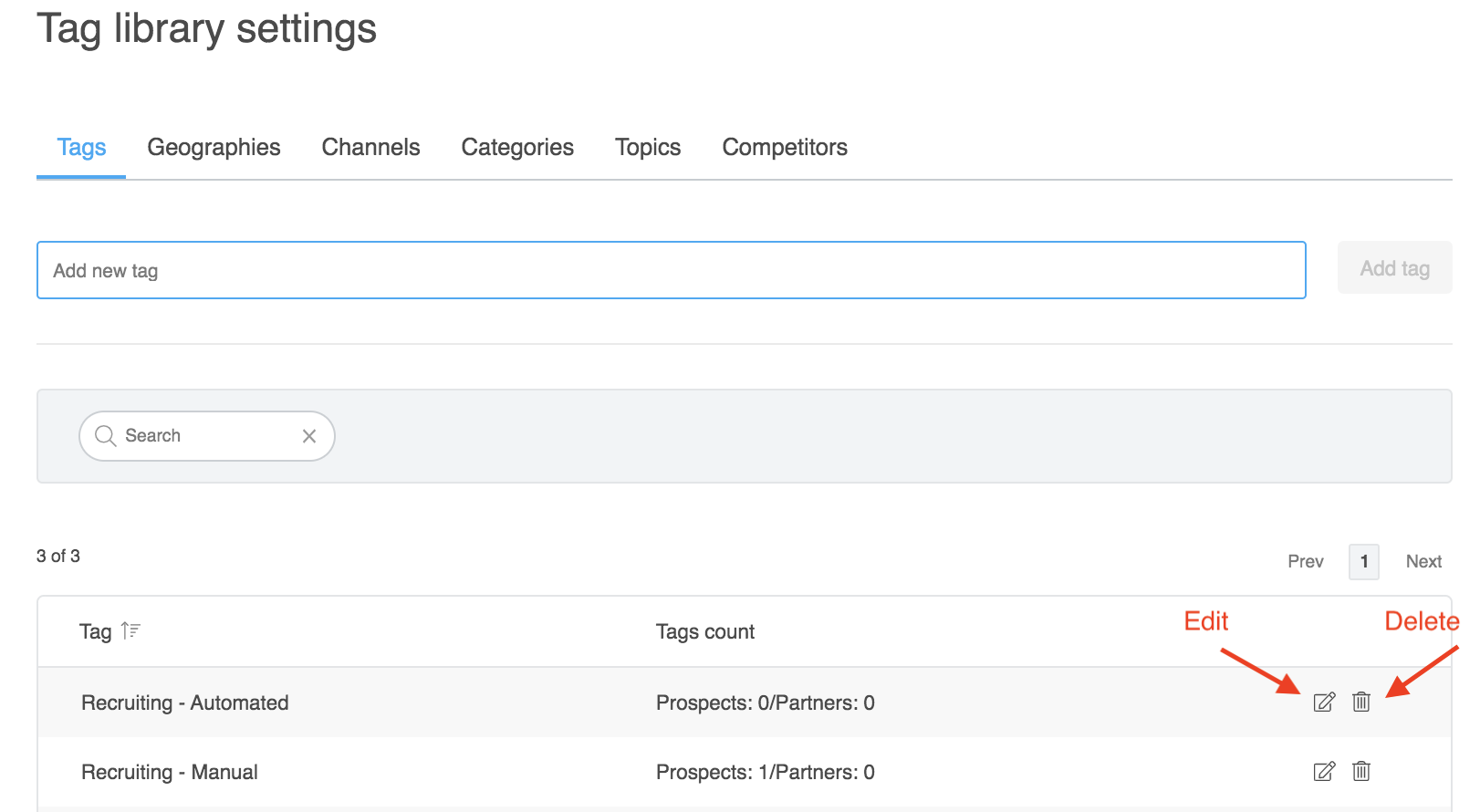Delete the Recruiting - Automated tag
1480x812 pixels.
click(1361, 702)
